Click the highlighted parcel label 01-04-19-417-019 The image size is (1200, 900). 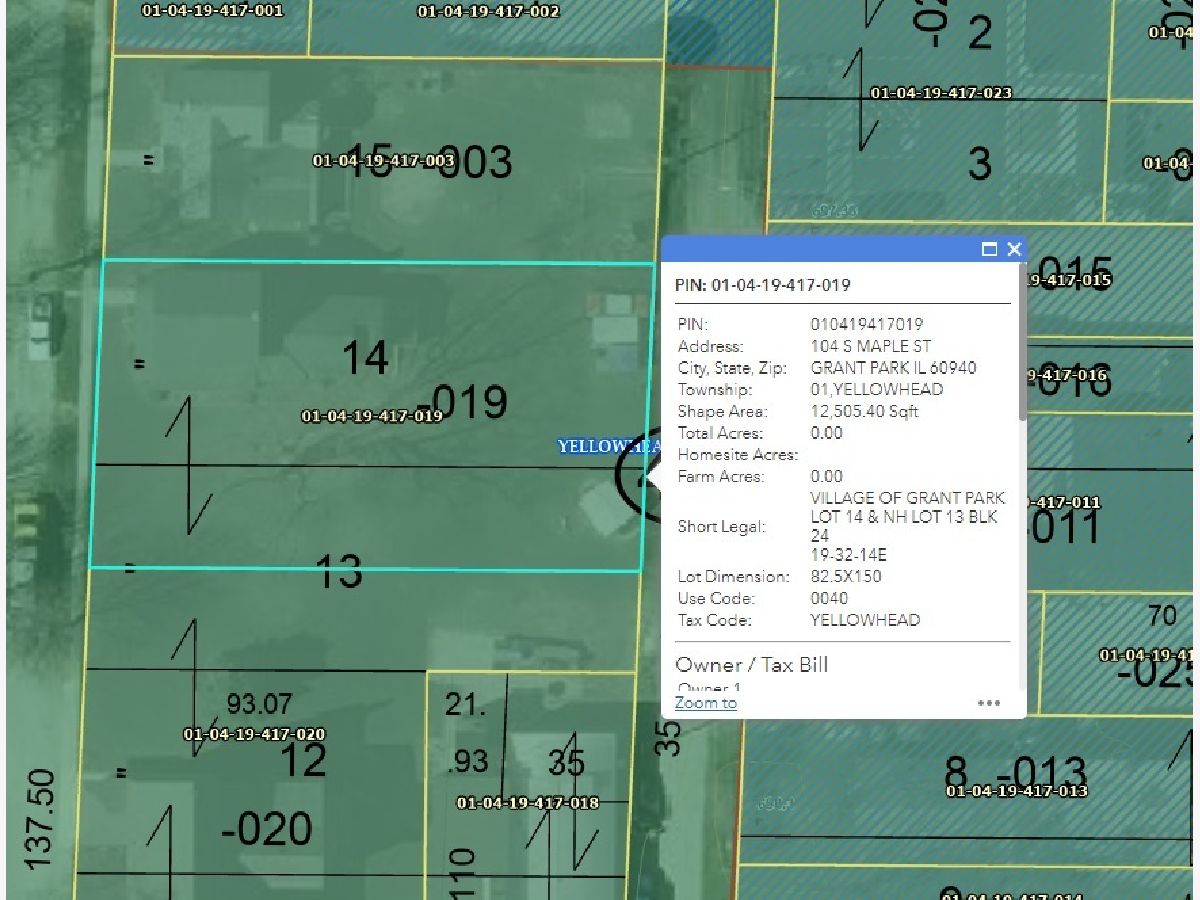[371, 416]
